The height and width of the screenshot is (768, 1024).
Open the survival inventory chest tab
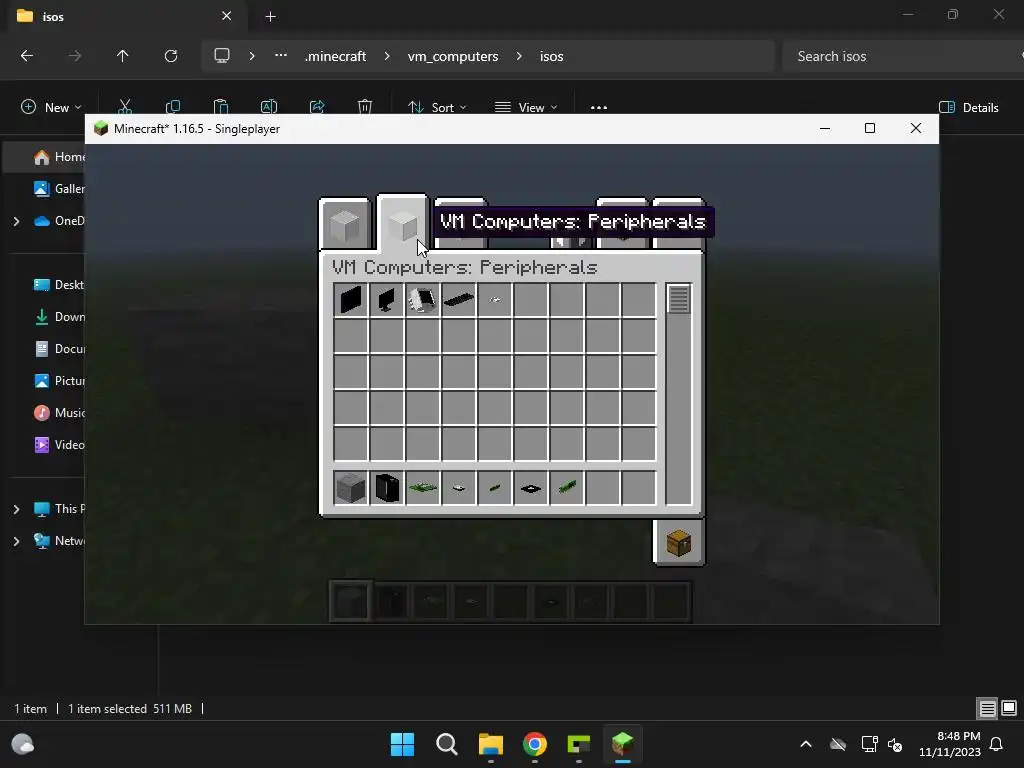click(679, 543)
